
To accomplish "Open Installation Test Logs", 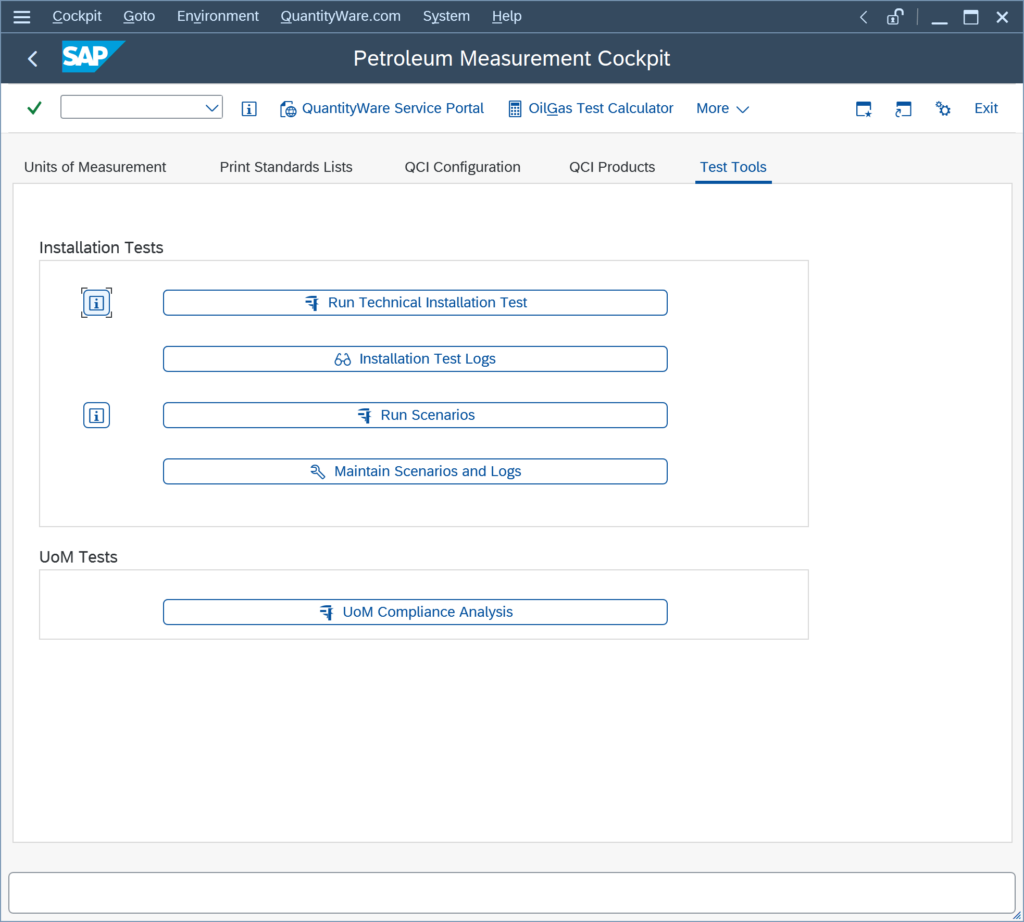I will (x=415, y=359).
